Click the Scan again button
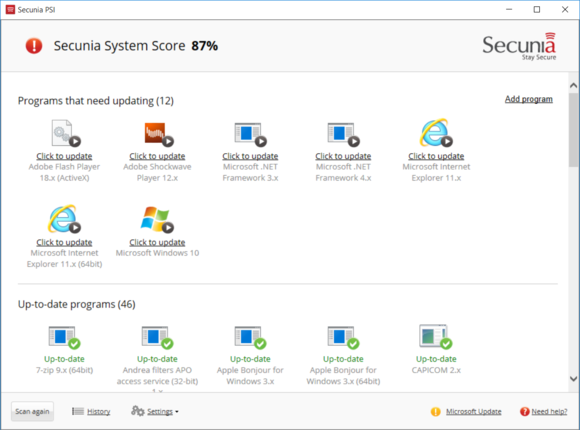Screen dimensions: 580x430 point(32,411)
